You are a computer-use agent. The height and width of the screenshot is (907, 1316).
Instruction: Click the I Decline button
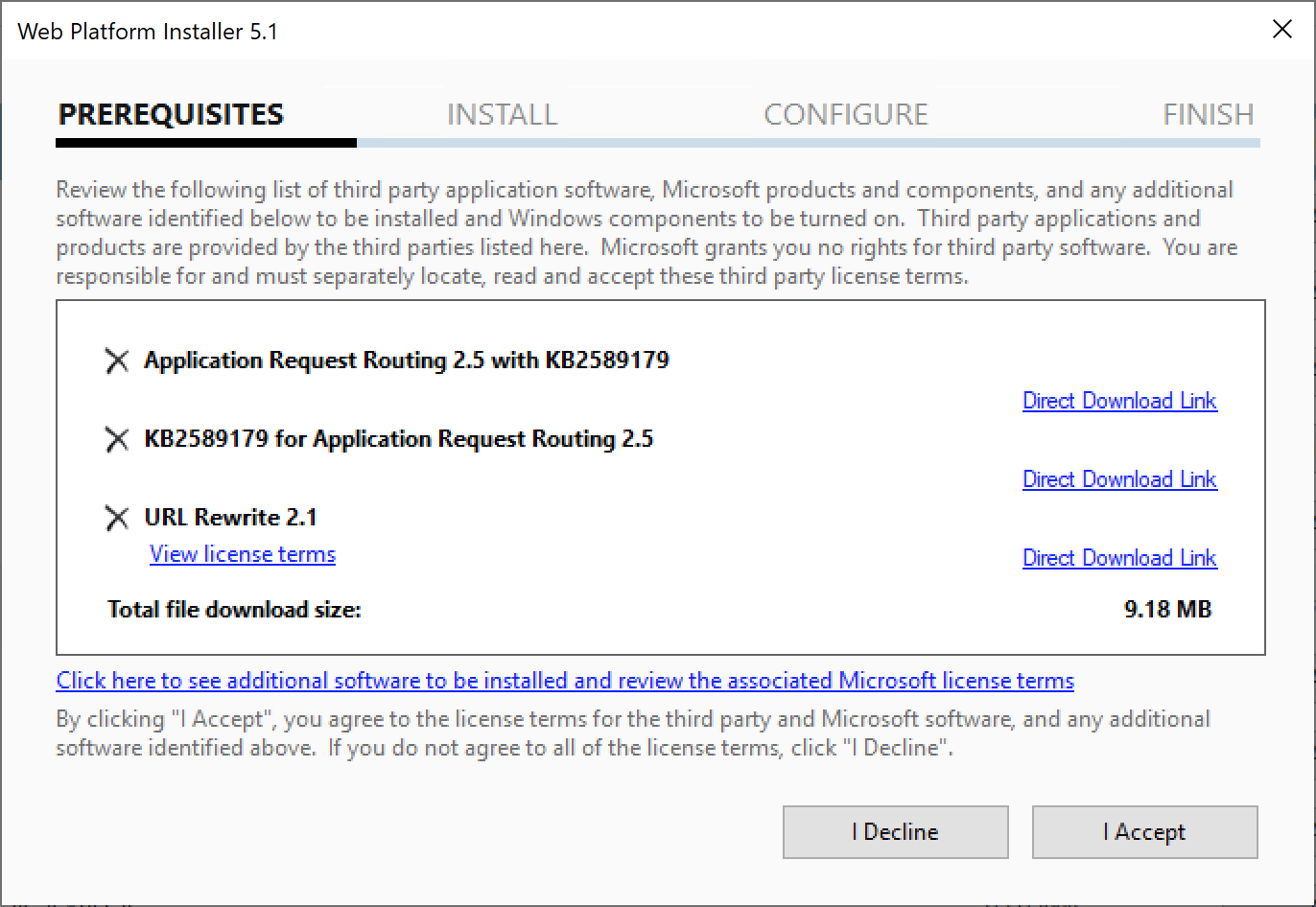click(x=895, y=832)
